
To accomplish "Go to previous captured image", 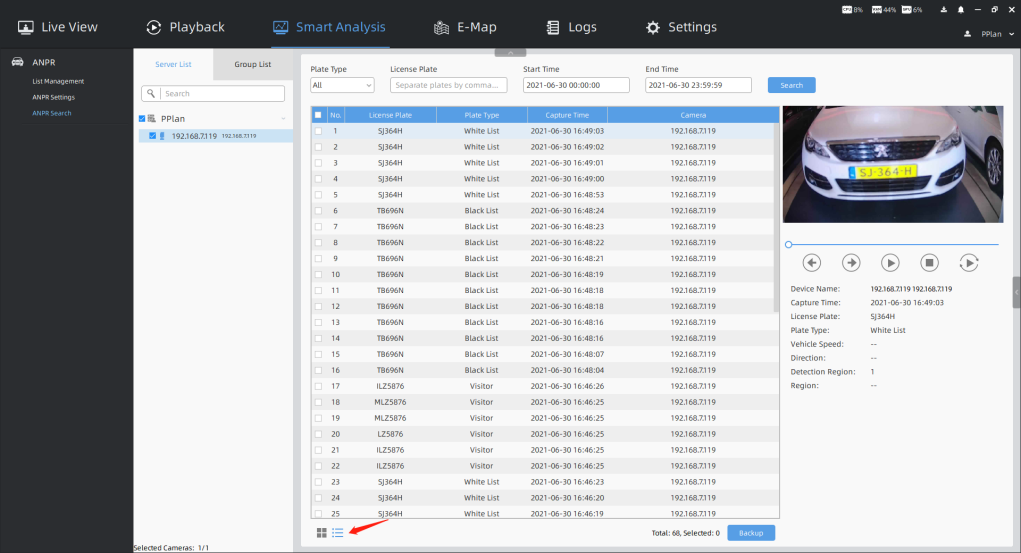I will [812, 262].
